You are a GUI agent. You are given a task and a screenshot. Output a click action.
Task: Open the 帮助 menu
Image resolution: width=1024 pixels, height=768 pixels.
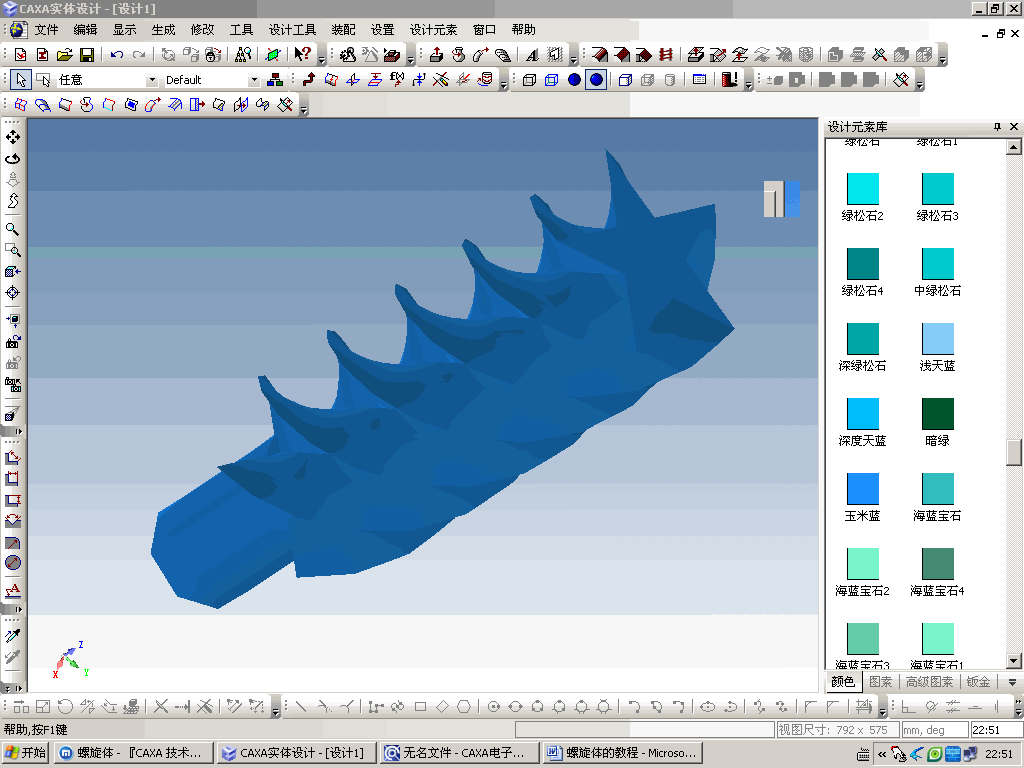pyautogui.click(x=523, y=30)
